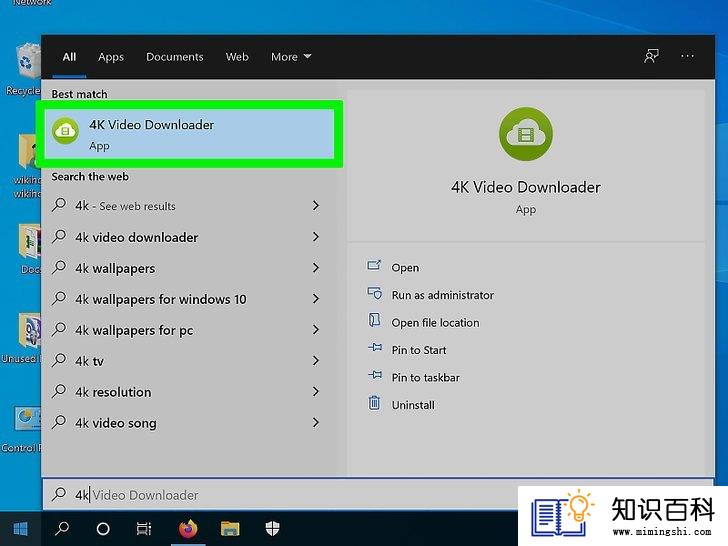The image size is (728, 546).
Task: Select '4k tv' web suggestion
Action: pyautogui.click(x=188, y=361)
